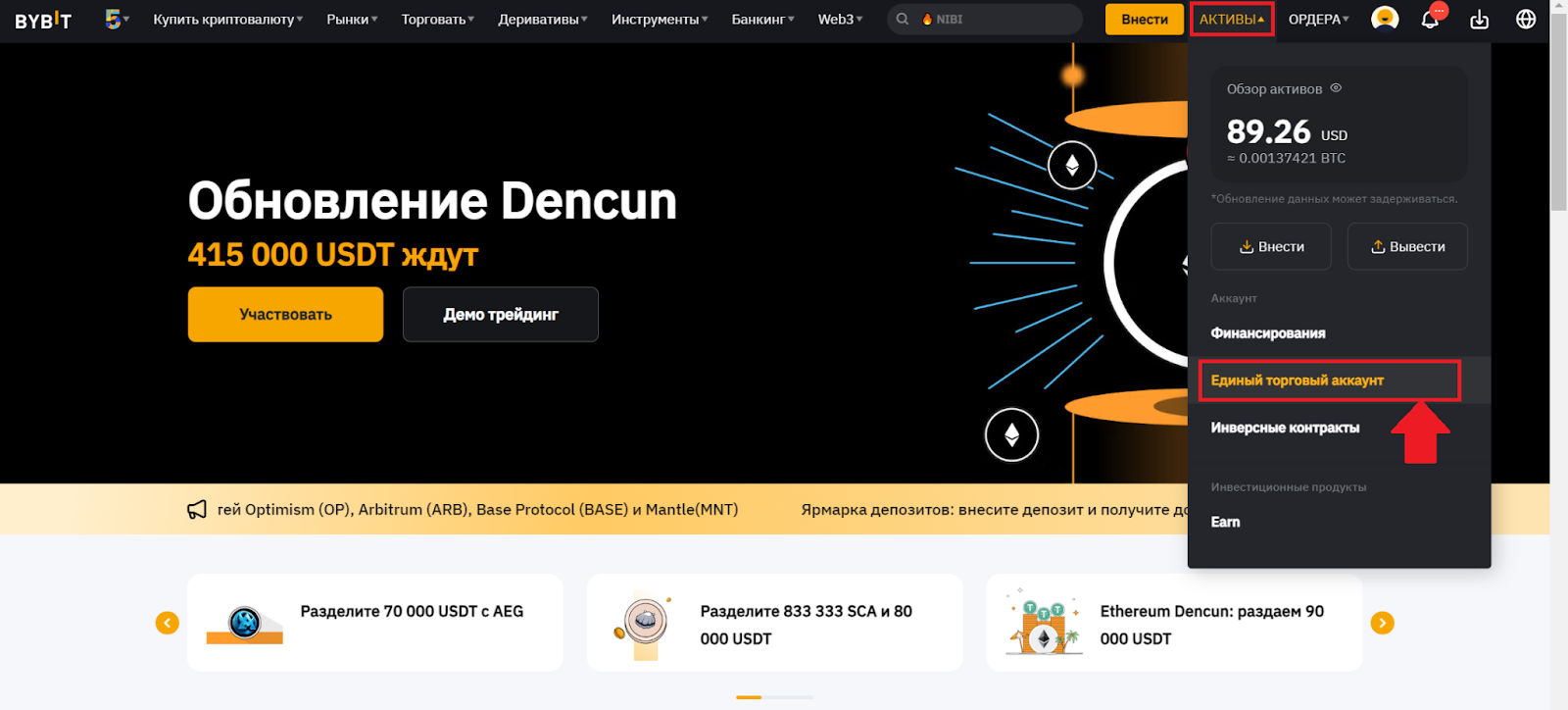Expand the Web3 dropdown

841,19
